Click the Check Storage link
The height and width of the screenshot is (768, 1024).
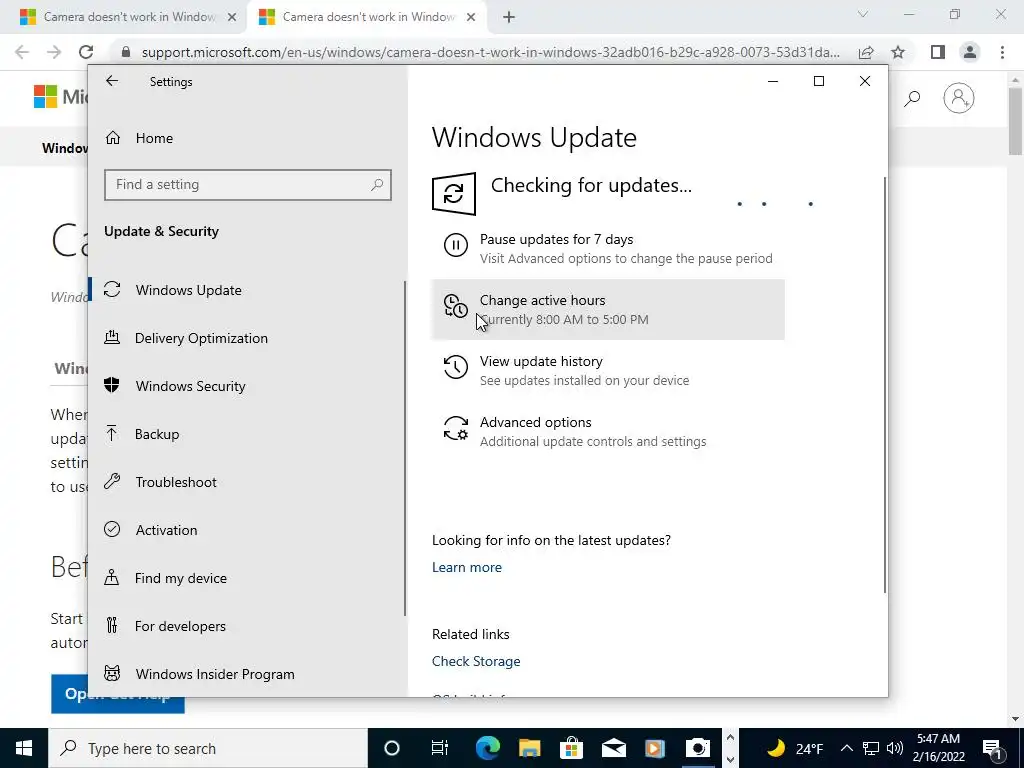pyautogui.click(x=476, y=662)
